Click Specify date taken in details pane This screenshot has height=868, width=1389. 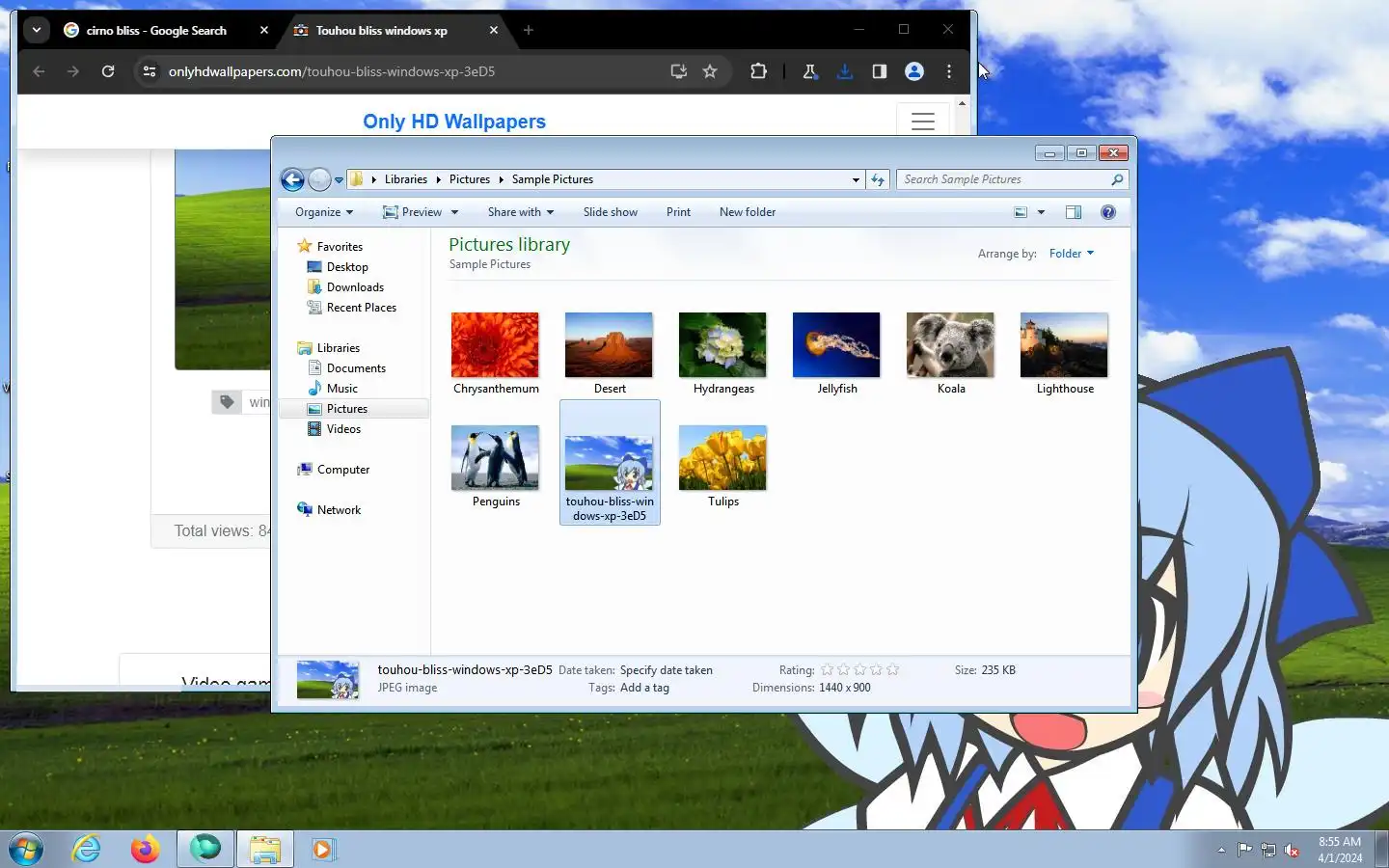[x=667, y=670]
